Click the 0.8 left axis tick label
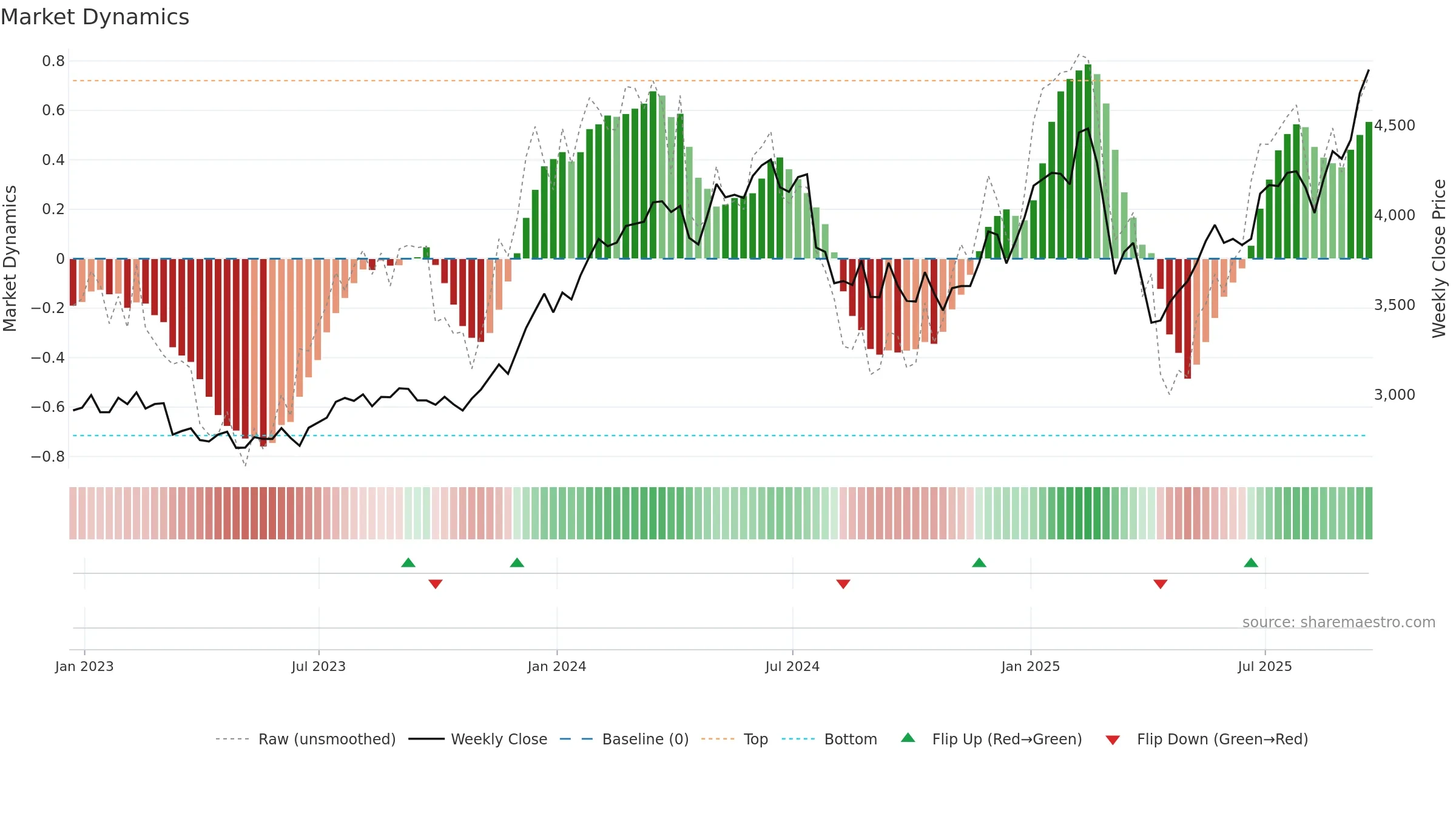 (53, 61)
